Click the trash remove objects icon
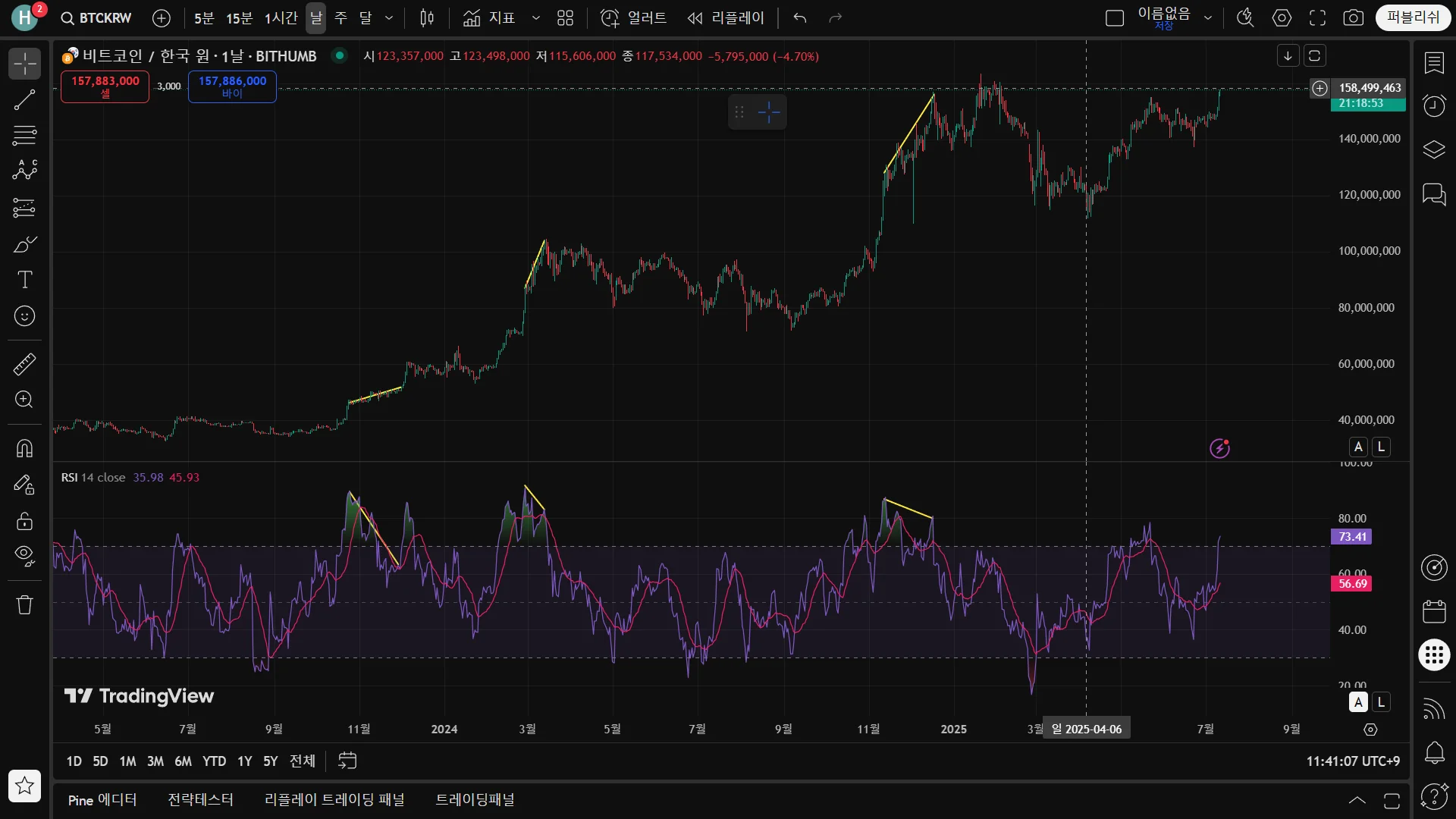Viewport: 1456px width, 819px height. [x=24, y=605]
